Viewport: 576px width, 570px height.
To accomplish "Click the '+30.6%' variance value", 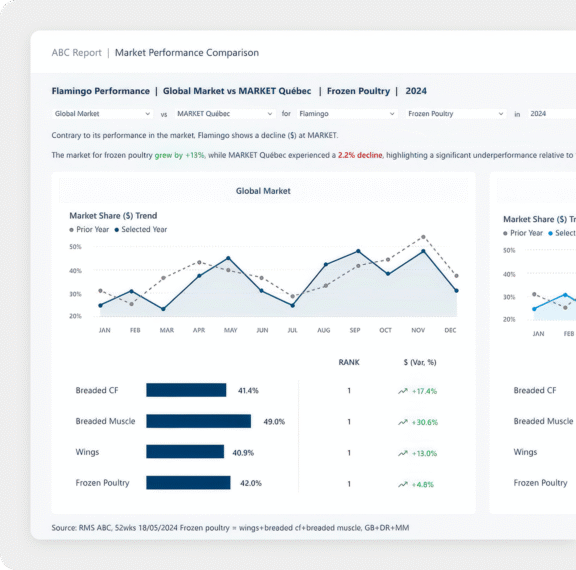I will [x=425, y=422].
